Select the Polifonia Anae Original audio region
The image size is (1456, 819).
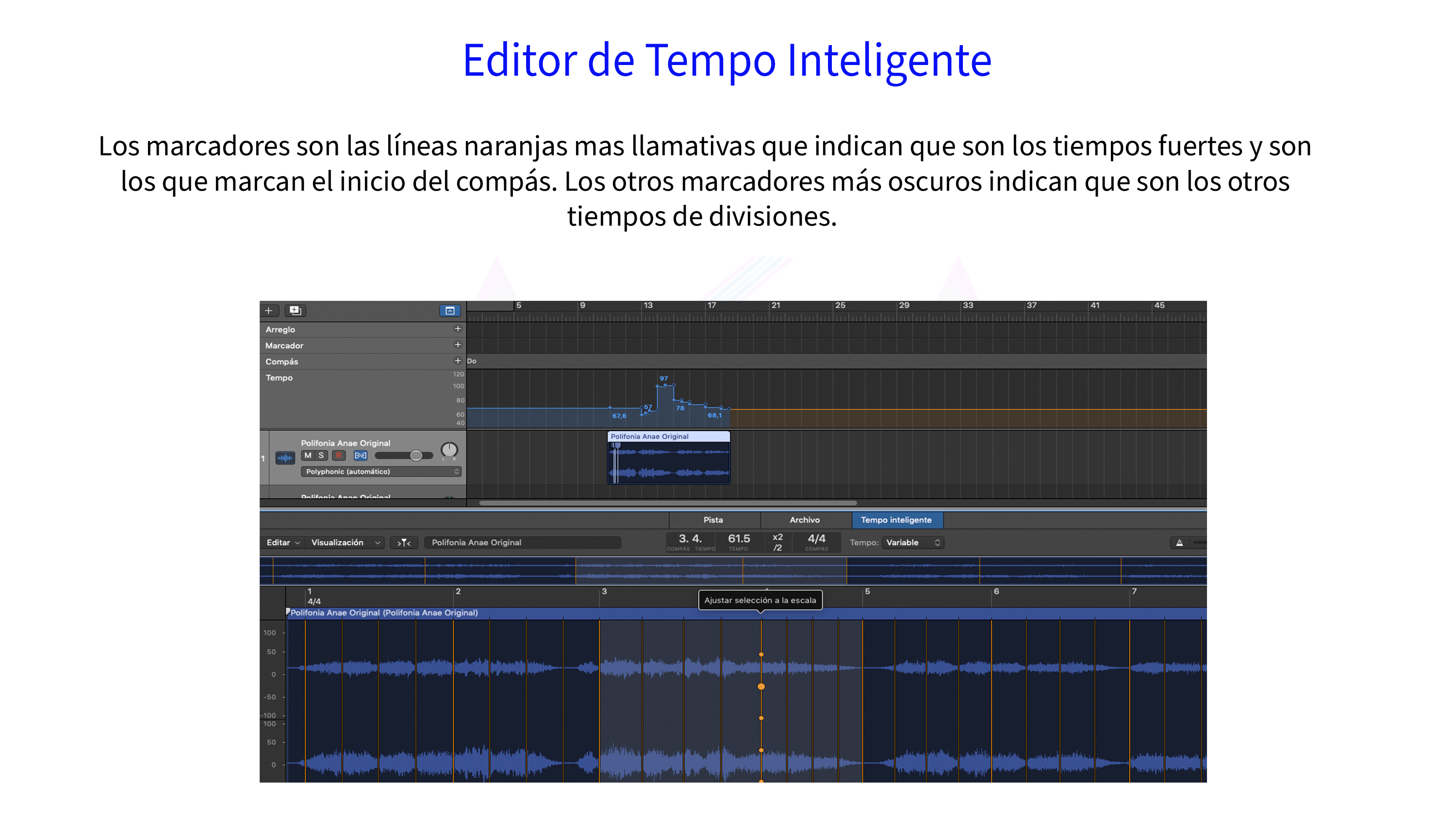[669, 458]
